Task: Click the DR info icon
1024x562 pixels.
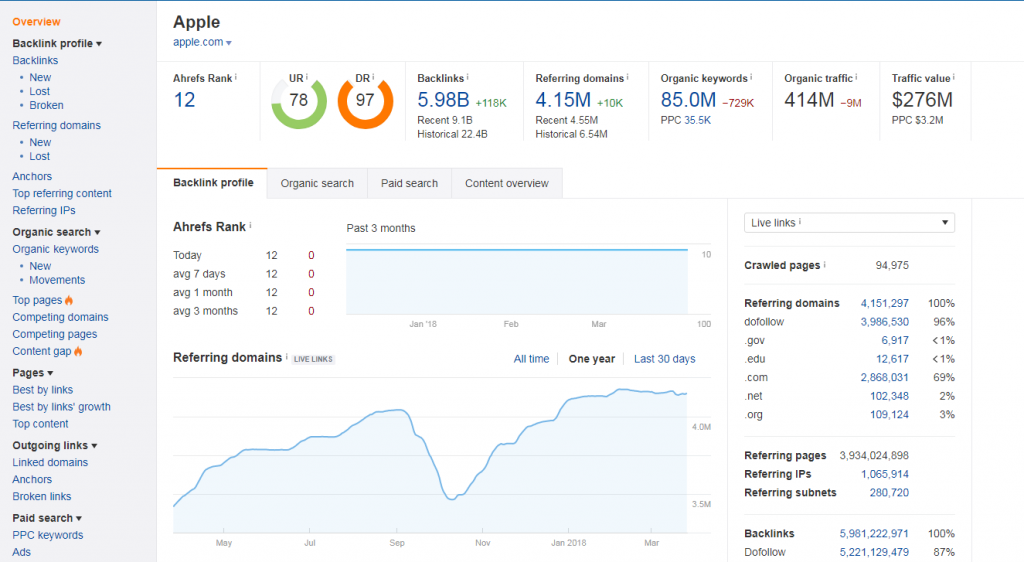Action: (373, 77)
